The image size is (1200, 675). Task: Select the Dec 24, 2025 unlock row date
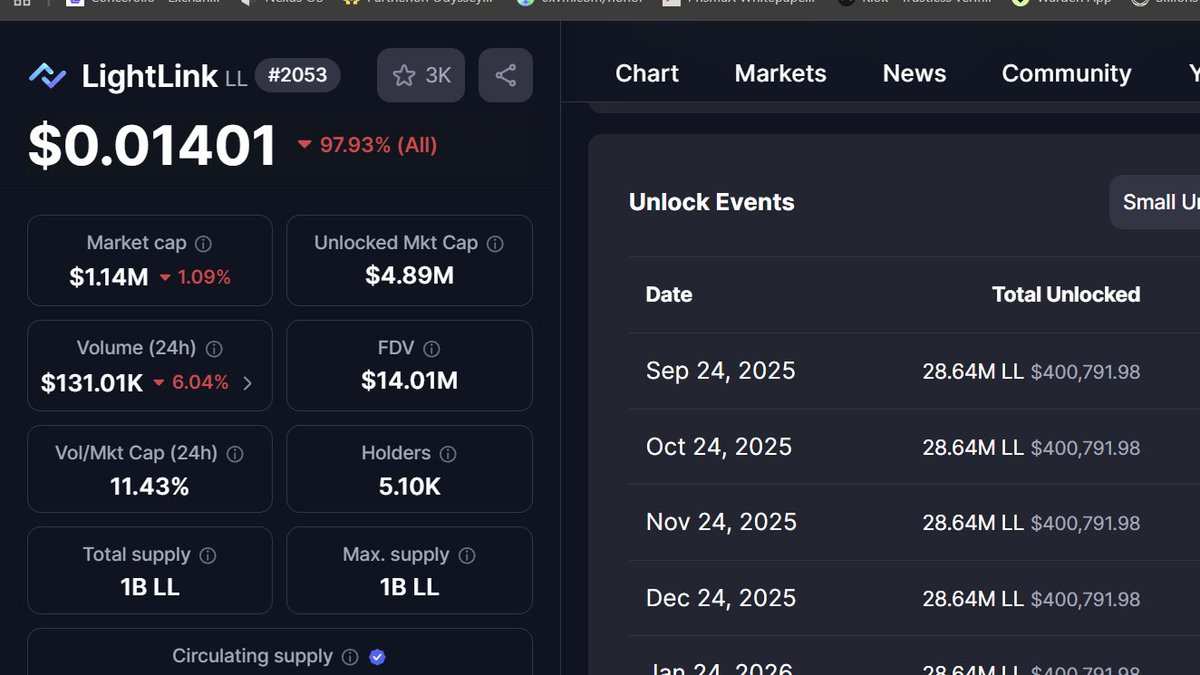coord(721,598)
